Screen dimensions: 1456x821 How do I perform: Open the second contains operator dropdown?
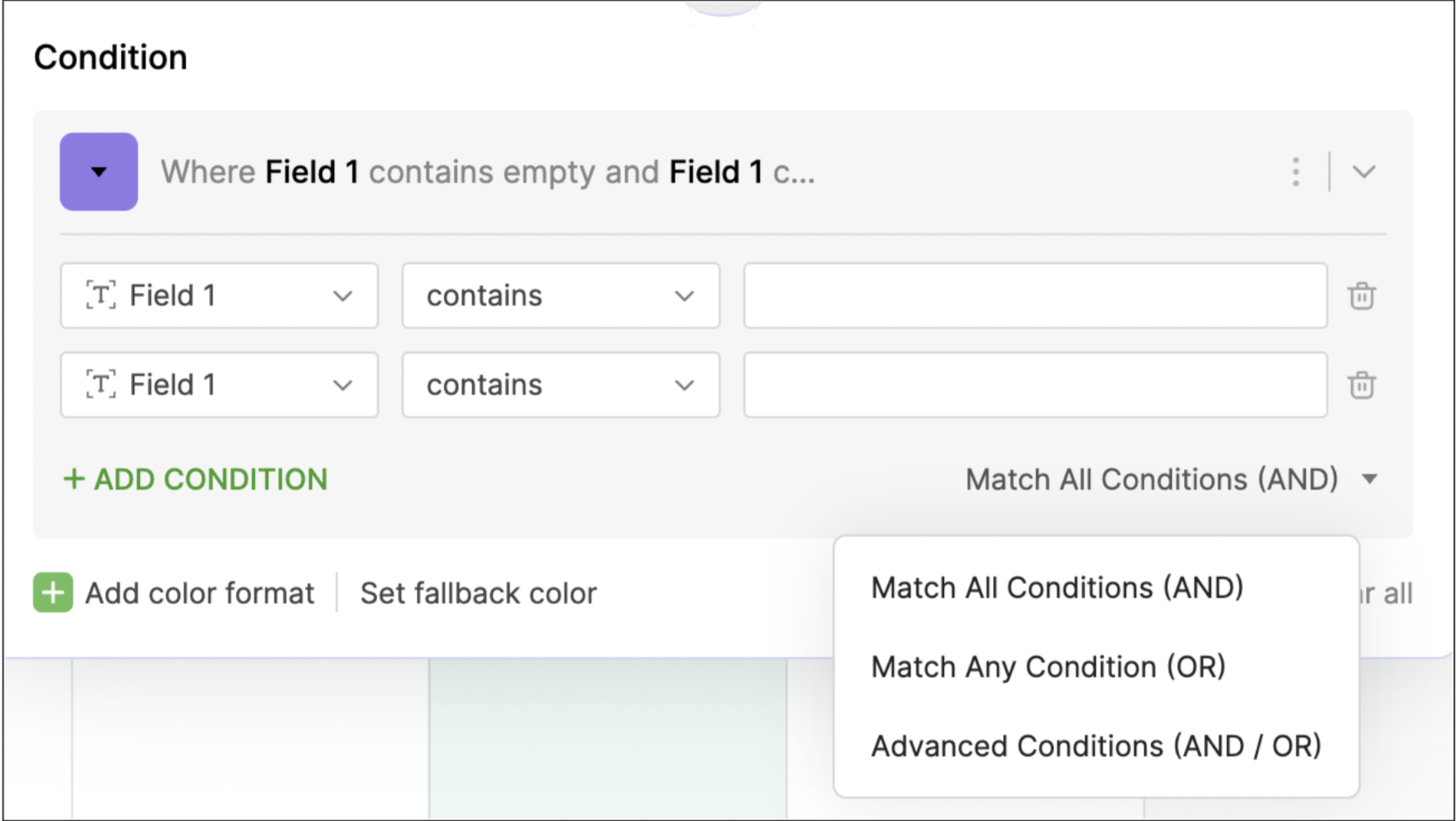point(560,385)
